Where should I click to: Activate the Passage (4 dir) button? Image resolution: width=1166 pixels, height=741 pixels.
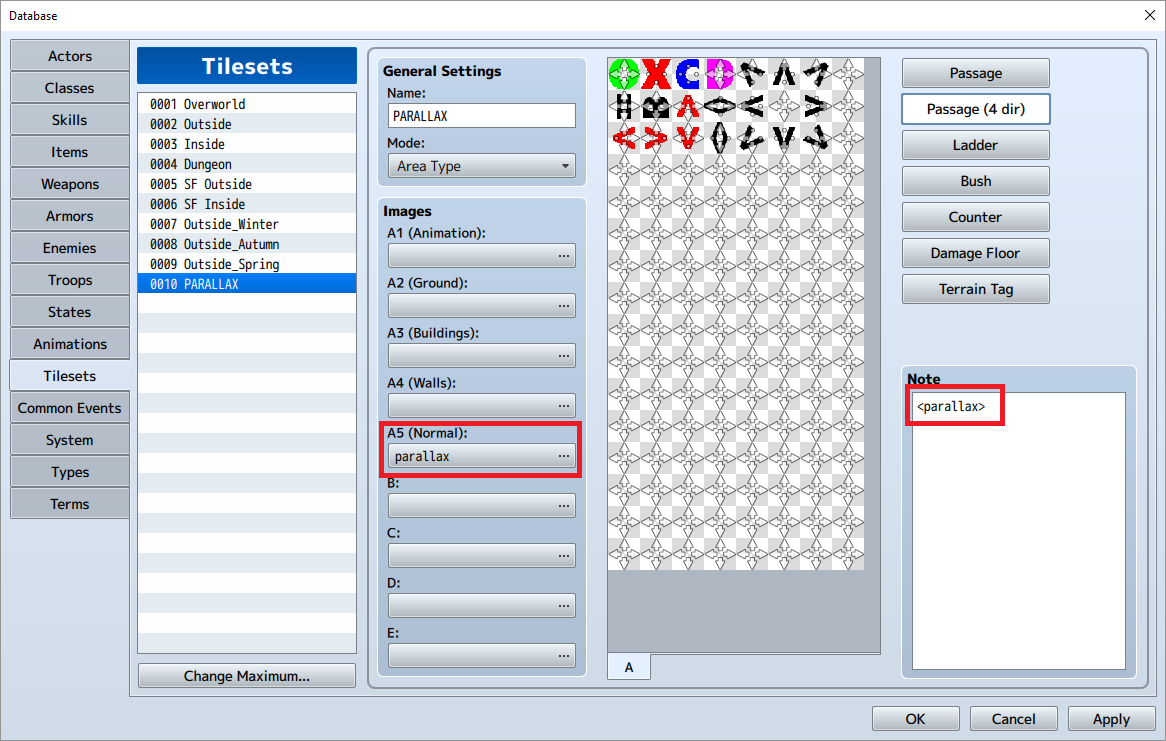976,109
